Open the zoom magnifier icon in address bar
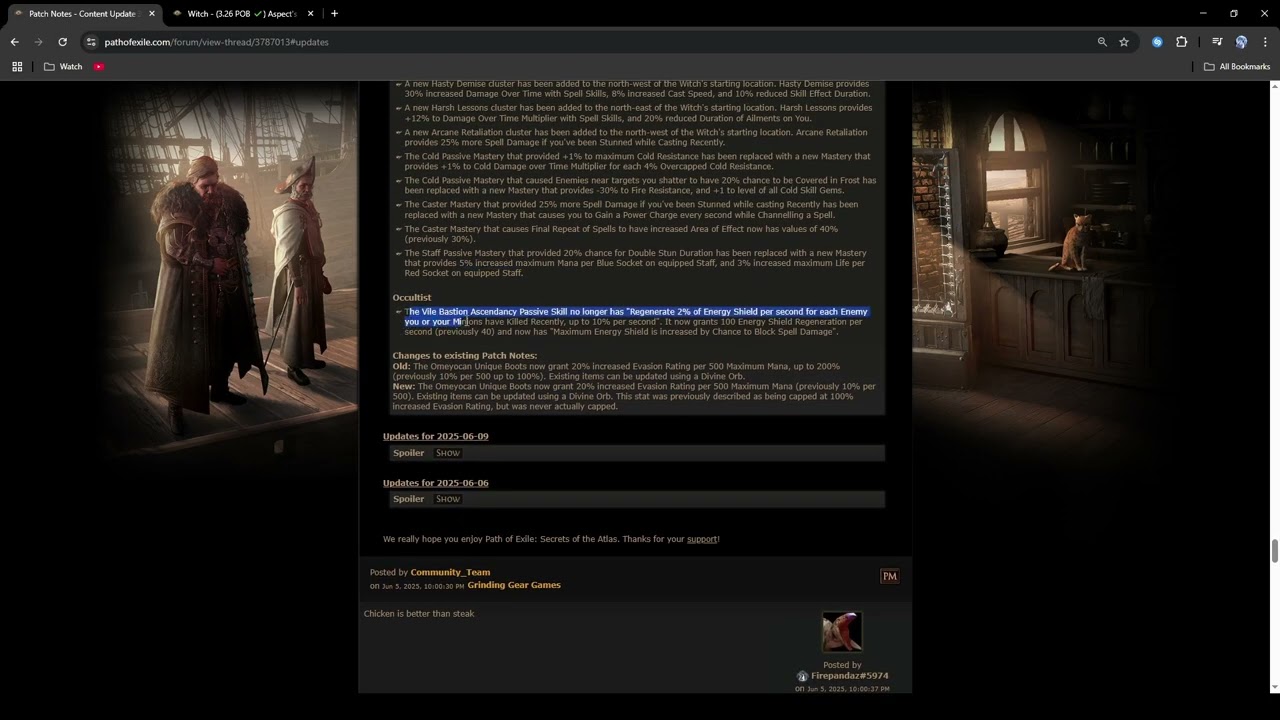 (x=1102, y=42)
